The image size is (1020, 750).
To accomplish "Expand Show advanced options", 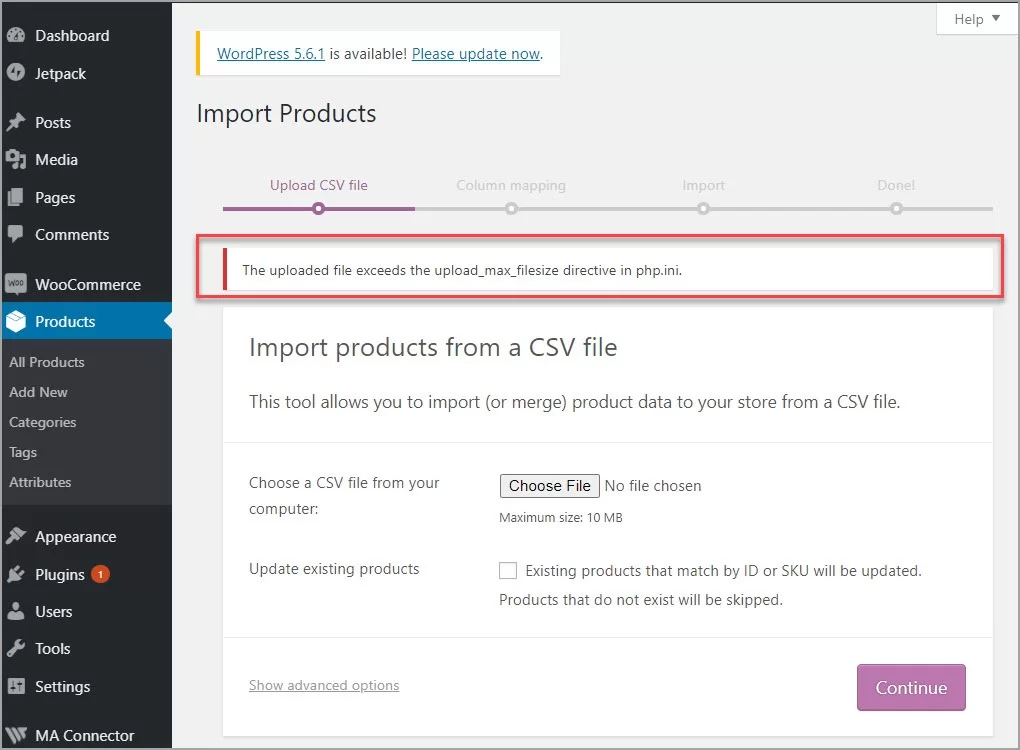I will [x=323, y=685].
